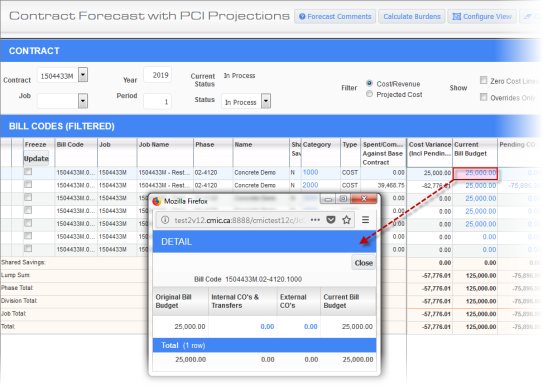View site information icon in address bar
The height and width of the screenshot is (387, 543).
tap(165, 220)
